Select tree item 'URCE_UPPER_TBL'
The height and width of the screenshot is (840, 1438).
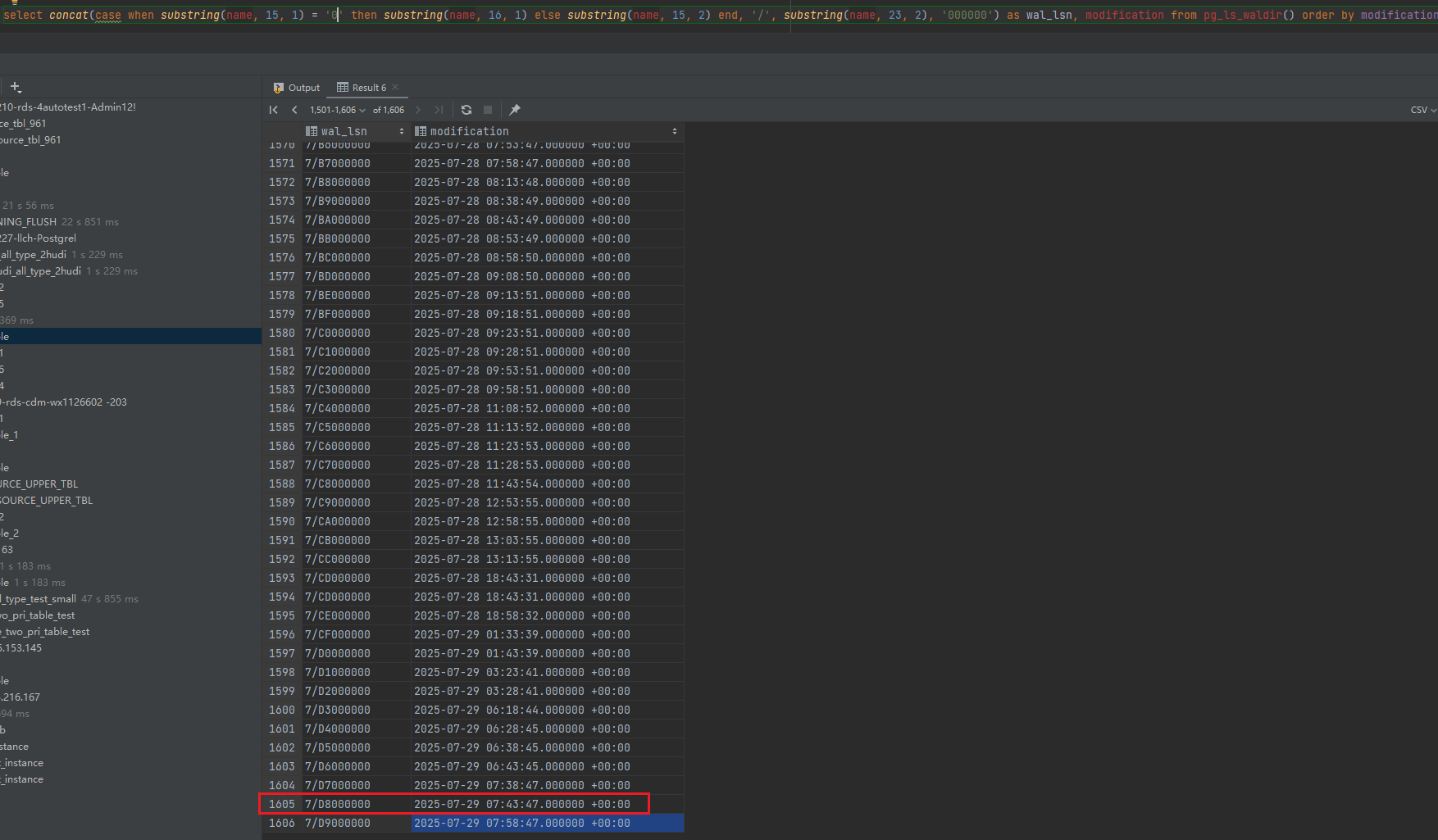(39, 484)
